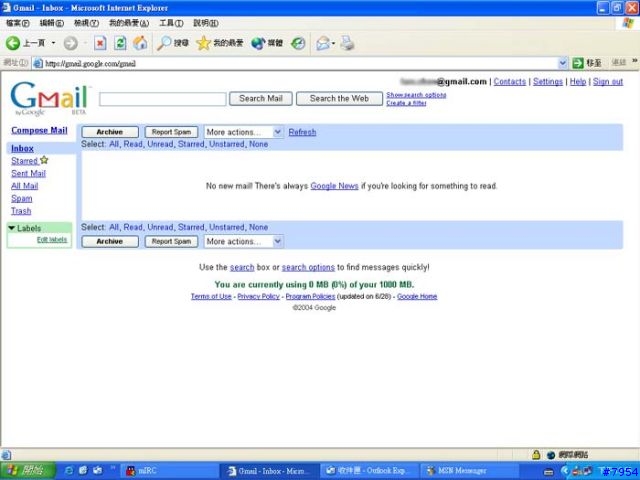The height and width of the screenshot is (480, 640).
Task: Launch Internet Explorer from the quick launch bar
Action: tap(69, 471)
